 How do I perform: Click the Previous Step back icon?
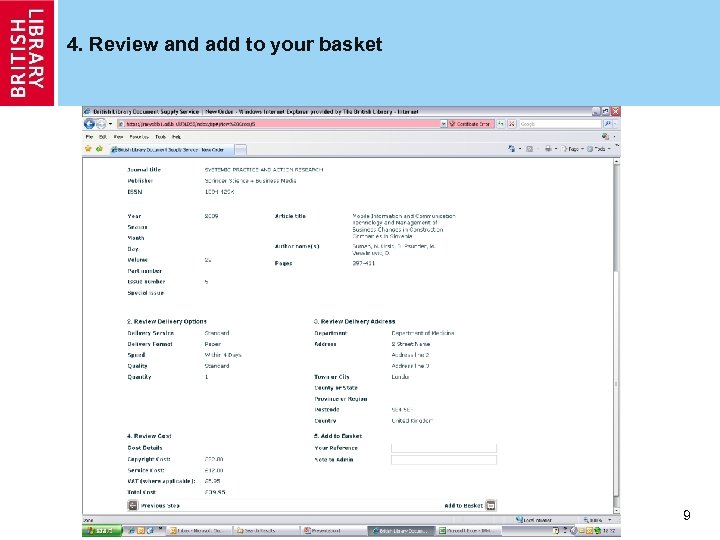click(x=133, y=506)
